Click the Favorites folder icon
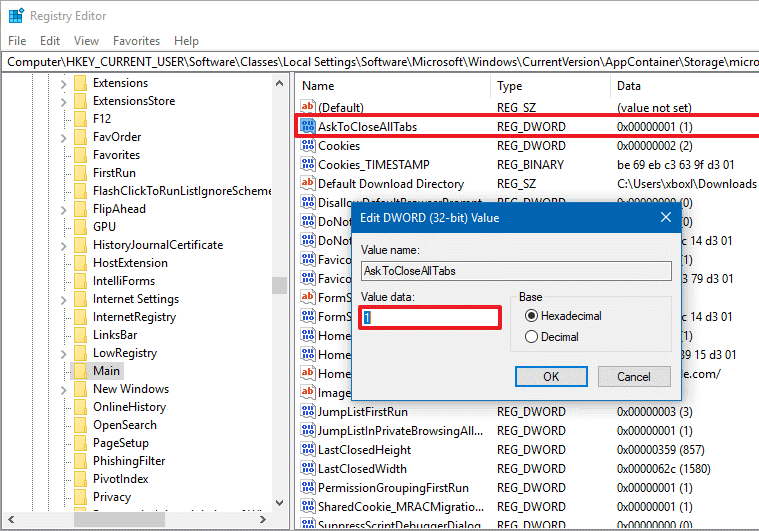This screenshot has height=531, width=759. 80,155
